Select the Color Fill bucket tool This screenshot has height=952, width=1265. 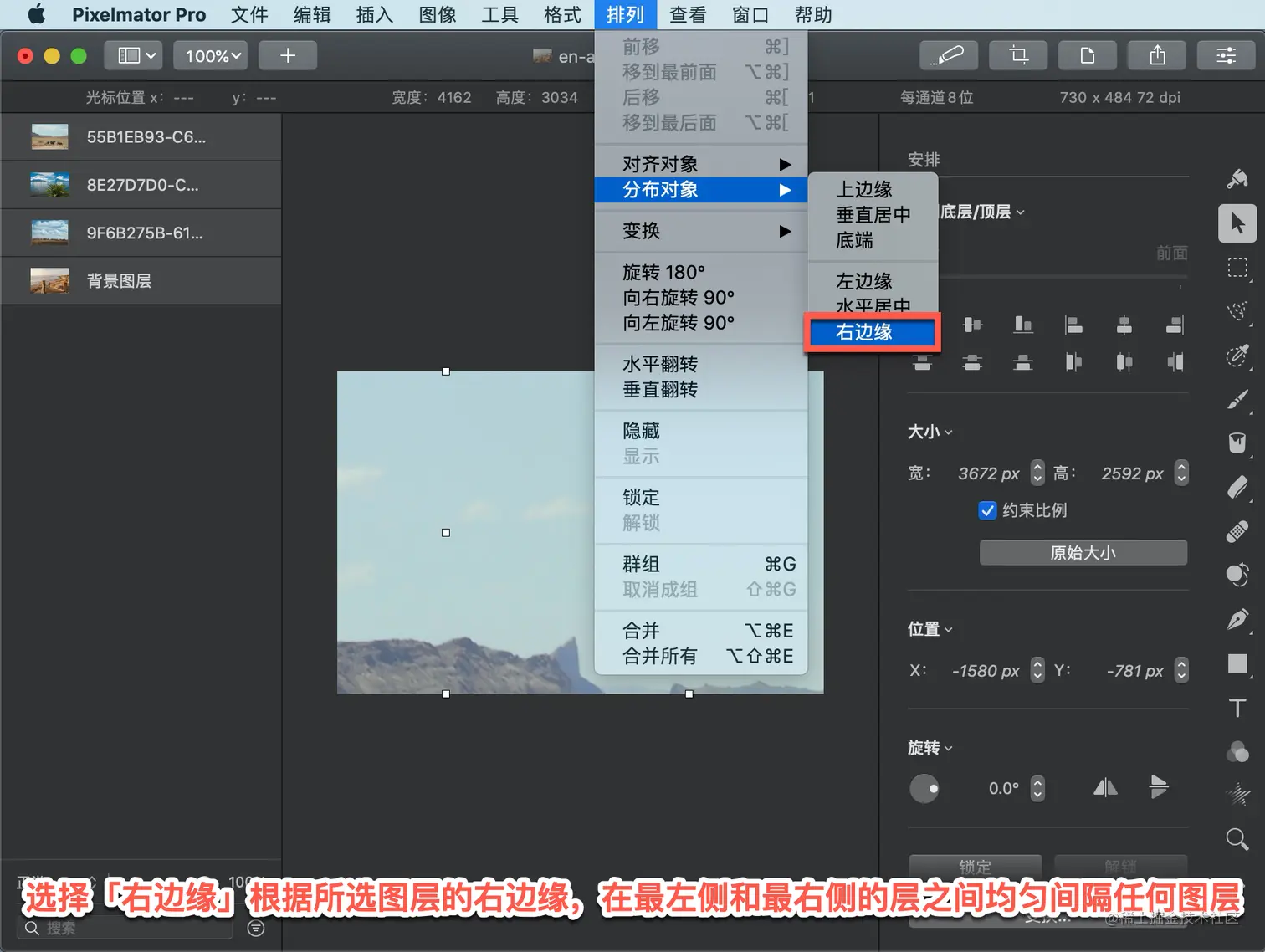pyautogui.click(x=1237, y=443)
